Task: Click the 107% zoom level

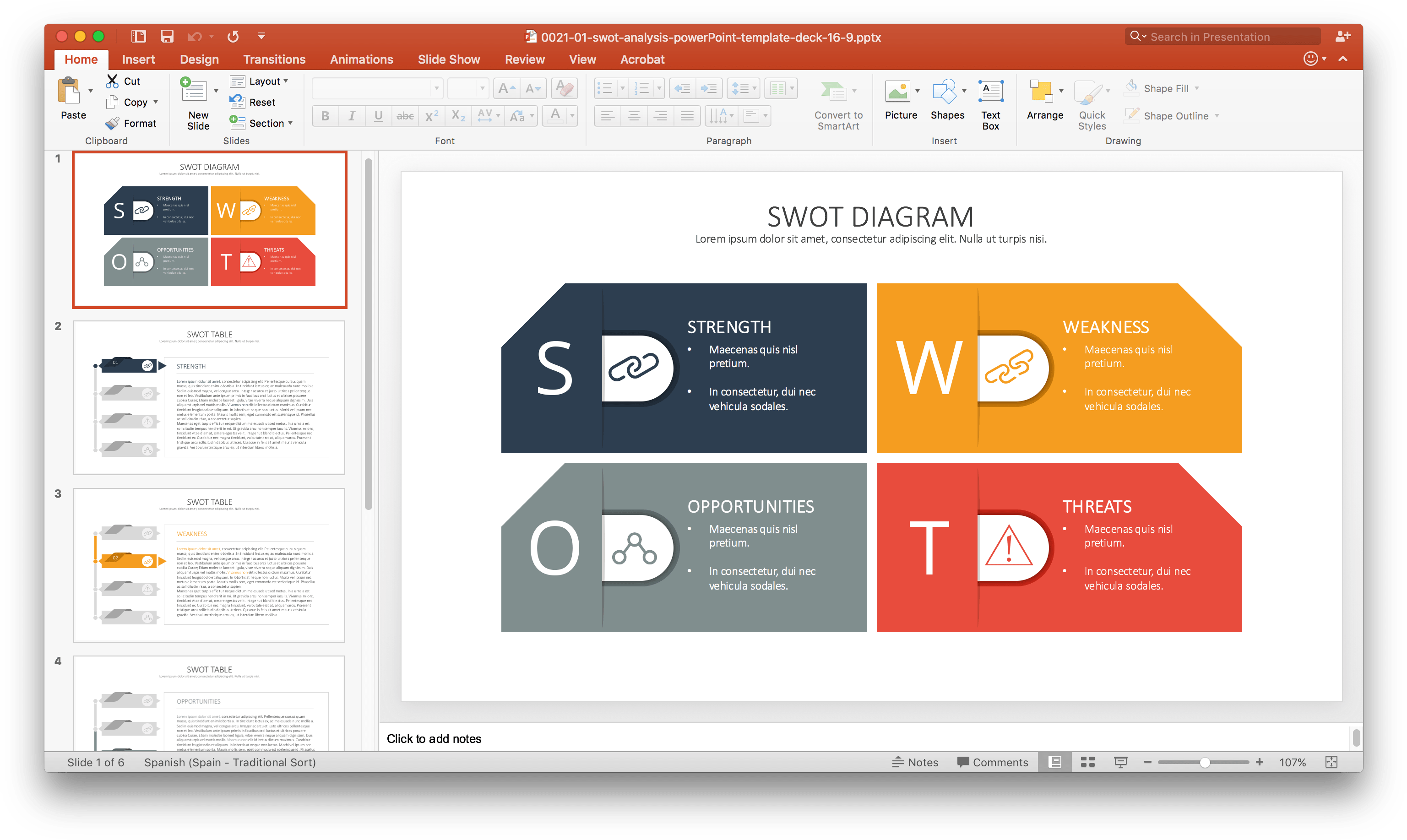Action: coord(1292,762)
